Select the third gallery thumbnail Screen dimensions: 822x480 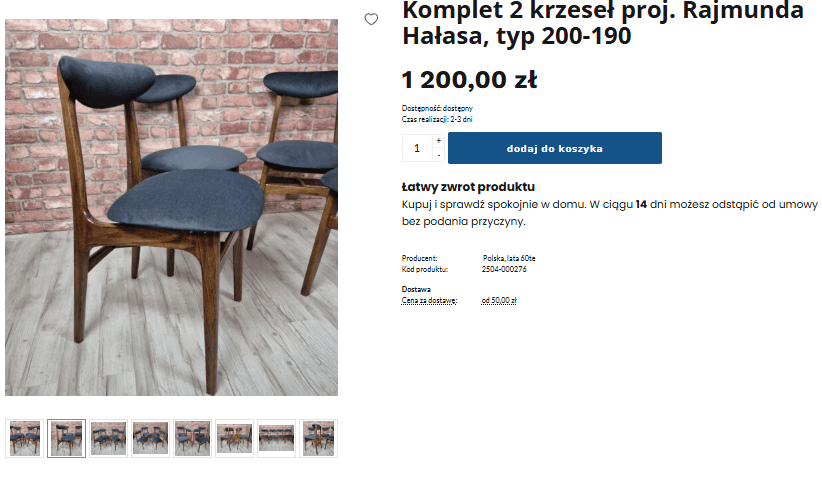click(109, 439)
